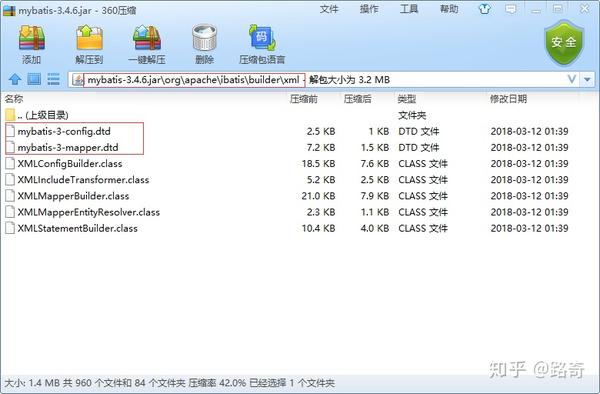Open the 操作 menu
The width and height of the screenshot is (600, 394).
(x=369, y=9)
